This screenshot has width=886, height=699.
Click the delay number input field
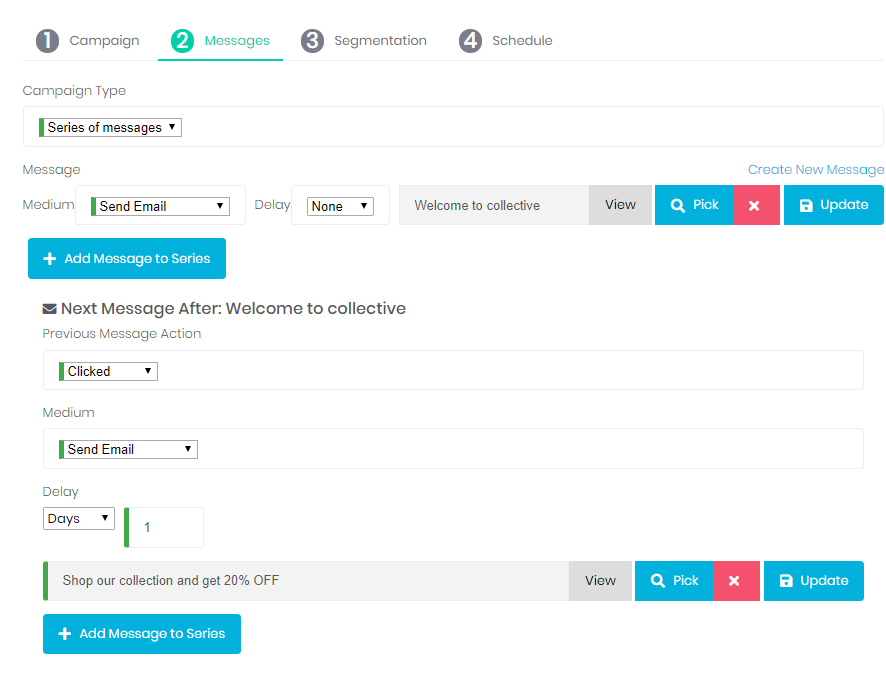pos(167,527)
